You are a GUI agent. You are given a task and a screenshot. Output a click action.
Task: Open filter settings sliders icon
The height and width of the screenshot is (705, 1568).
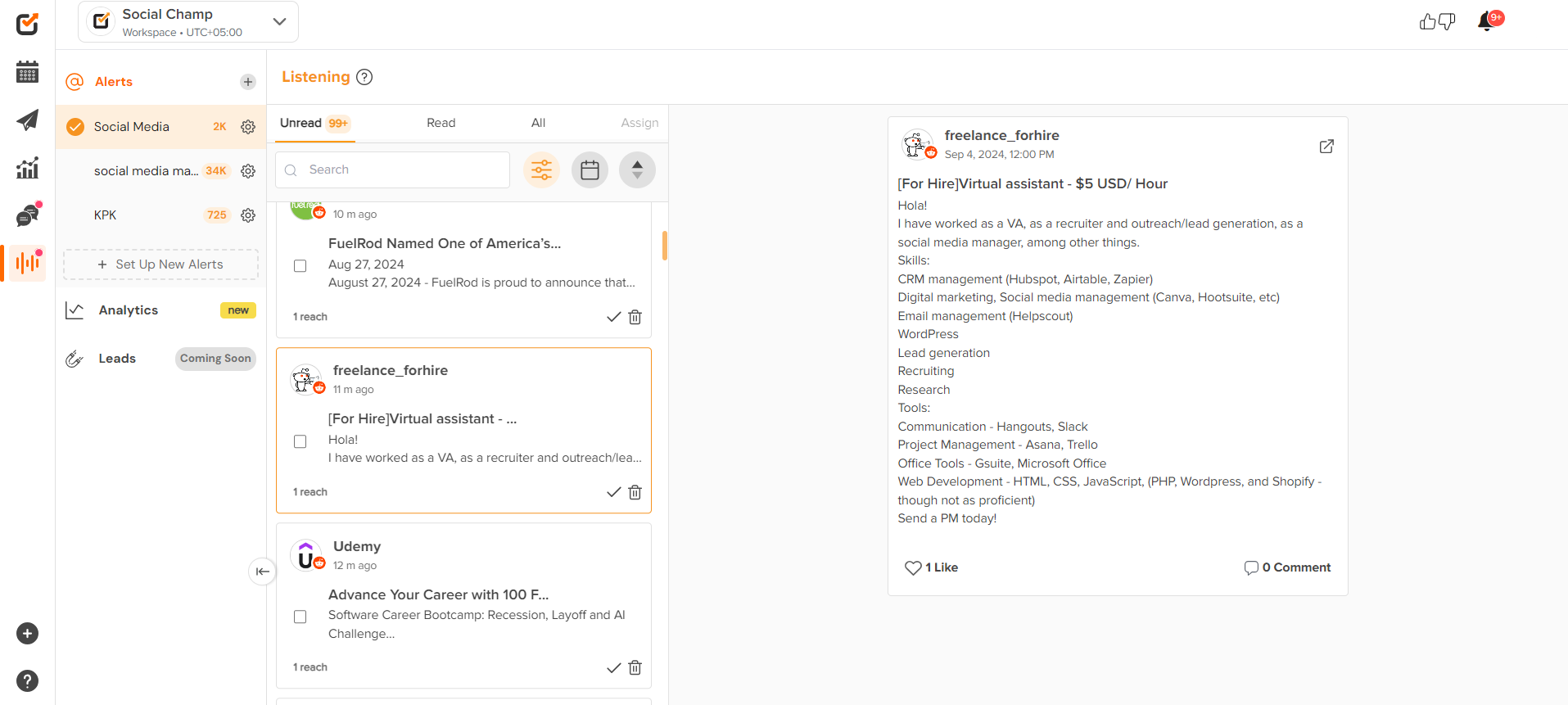pos(541,170)
